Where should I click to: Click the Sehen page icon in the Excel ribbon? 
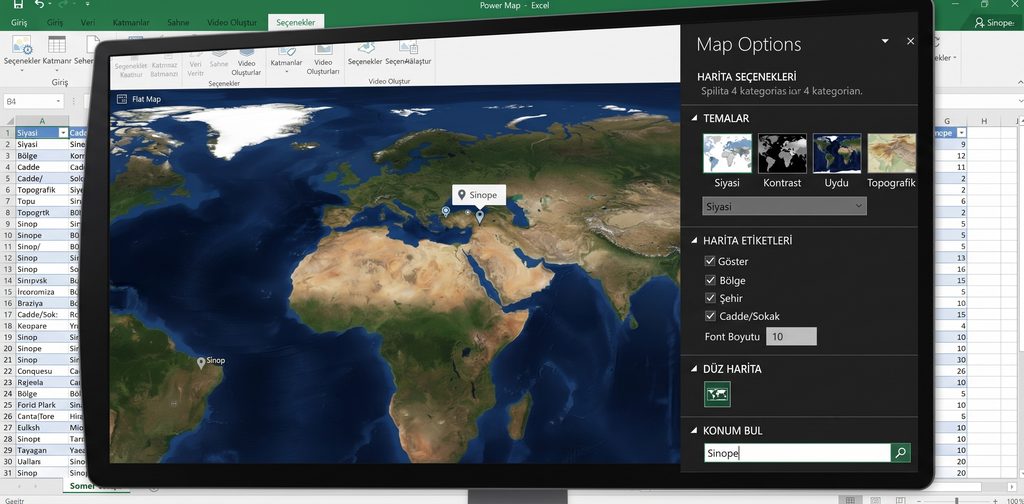click(93, 44)
